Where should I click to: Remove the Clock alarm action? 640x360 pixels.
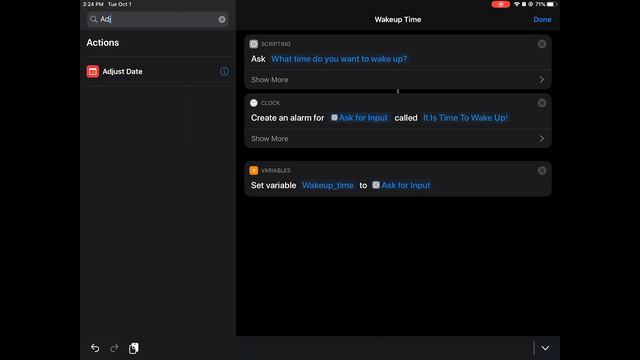point(542,103)
